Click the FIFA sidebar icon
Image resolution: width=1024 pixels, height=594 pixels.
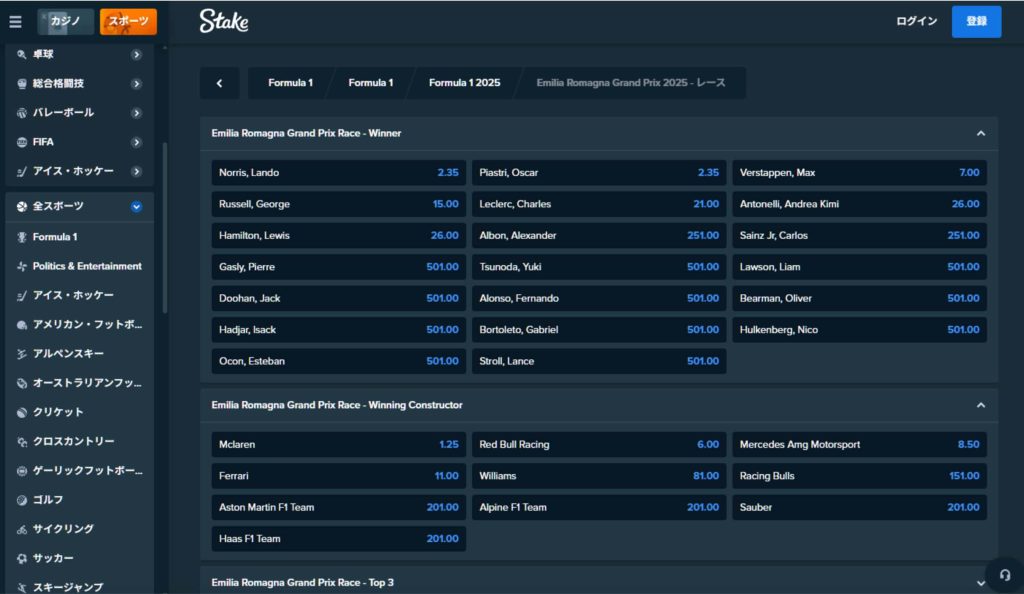pyautogui.click(x=22, y=142)
